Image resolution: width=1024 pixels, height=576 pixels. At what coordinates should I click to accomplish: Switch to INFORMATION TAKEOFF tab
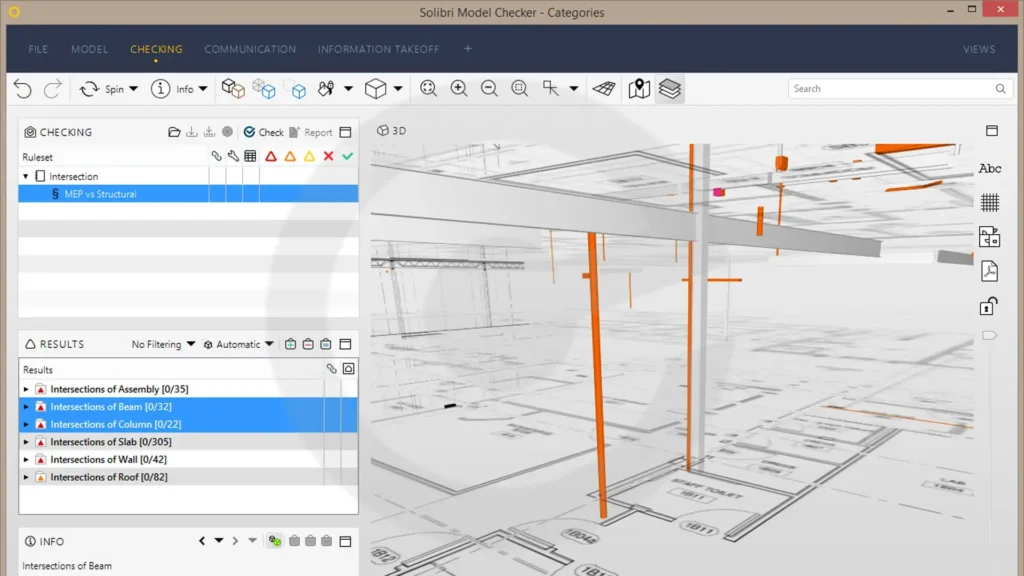pyautogui.click(x=379, y=49)
